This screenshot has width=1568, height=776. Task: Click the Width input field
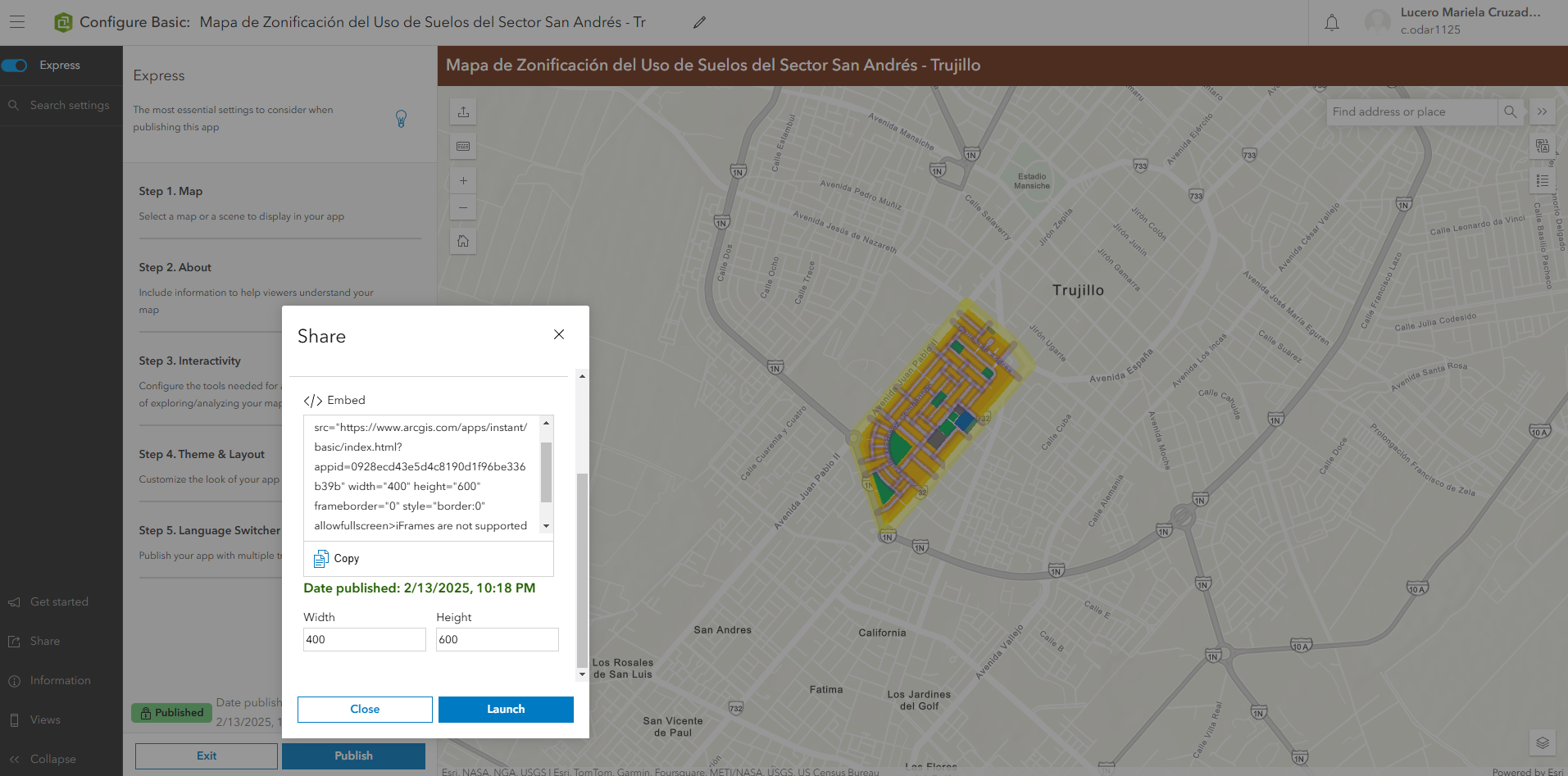(x=364, y=640)
